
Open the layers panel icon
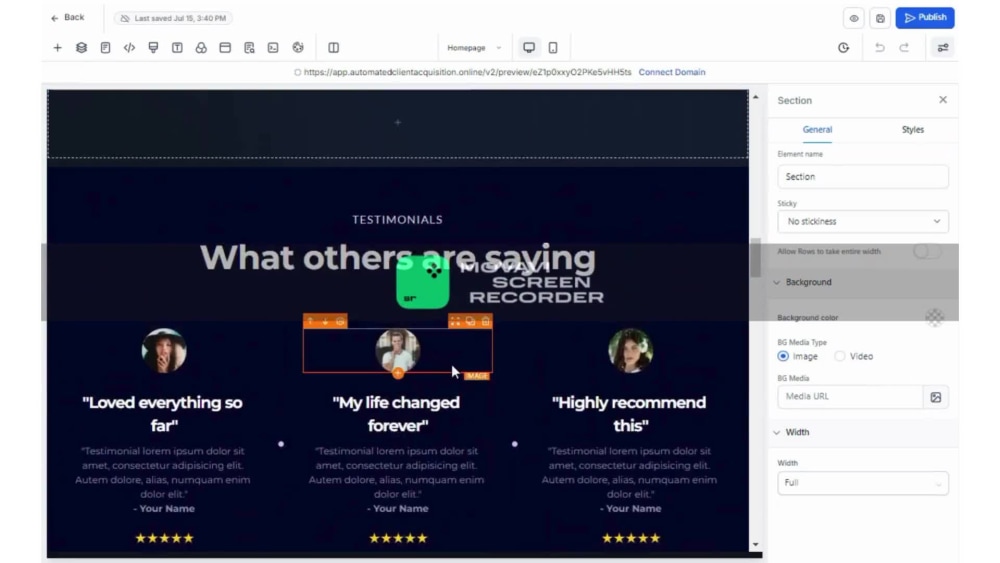[82, 48]
